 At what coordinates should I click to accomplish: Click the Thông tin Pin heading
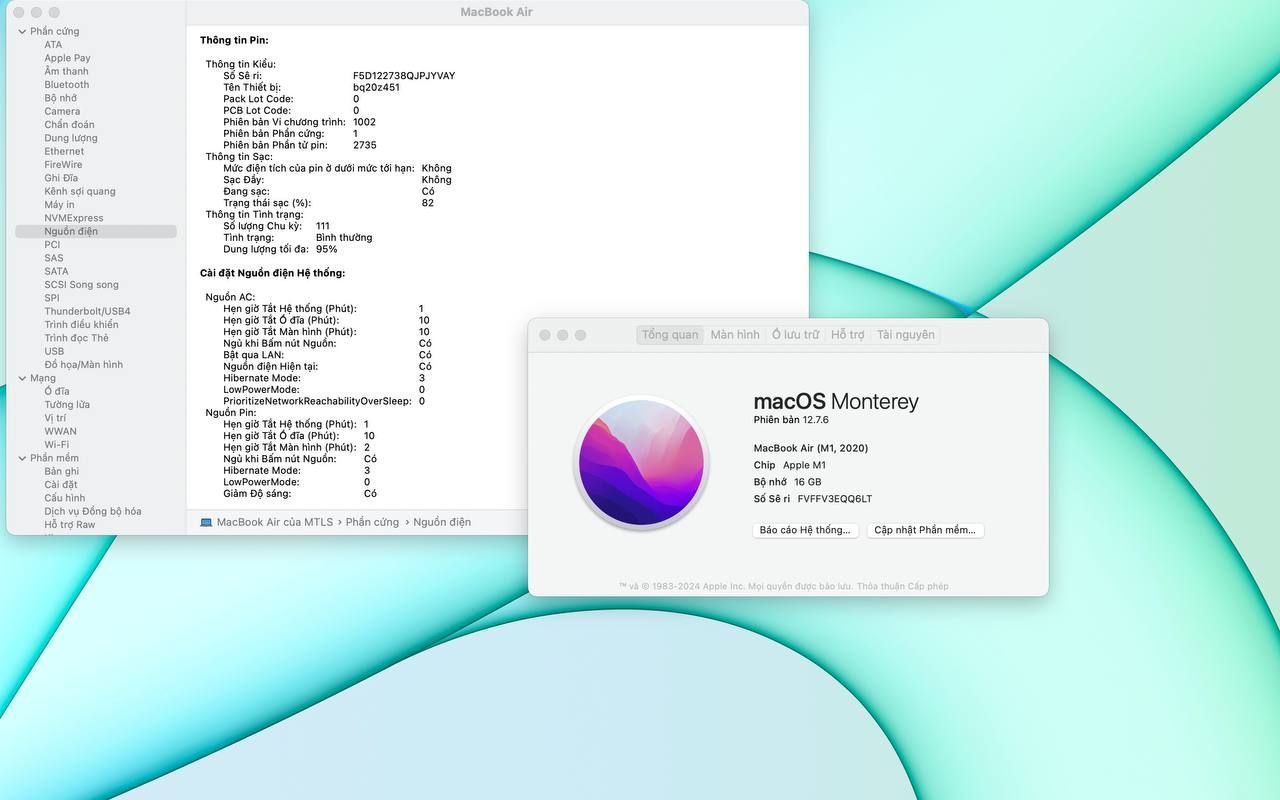coord(234,40)
